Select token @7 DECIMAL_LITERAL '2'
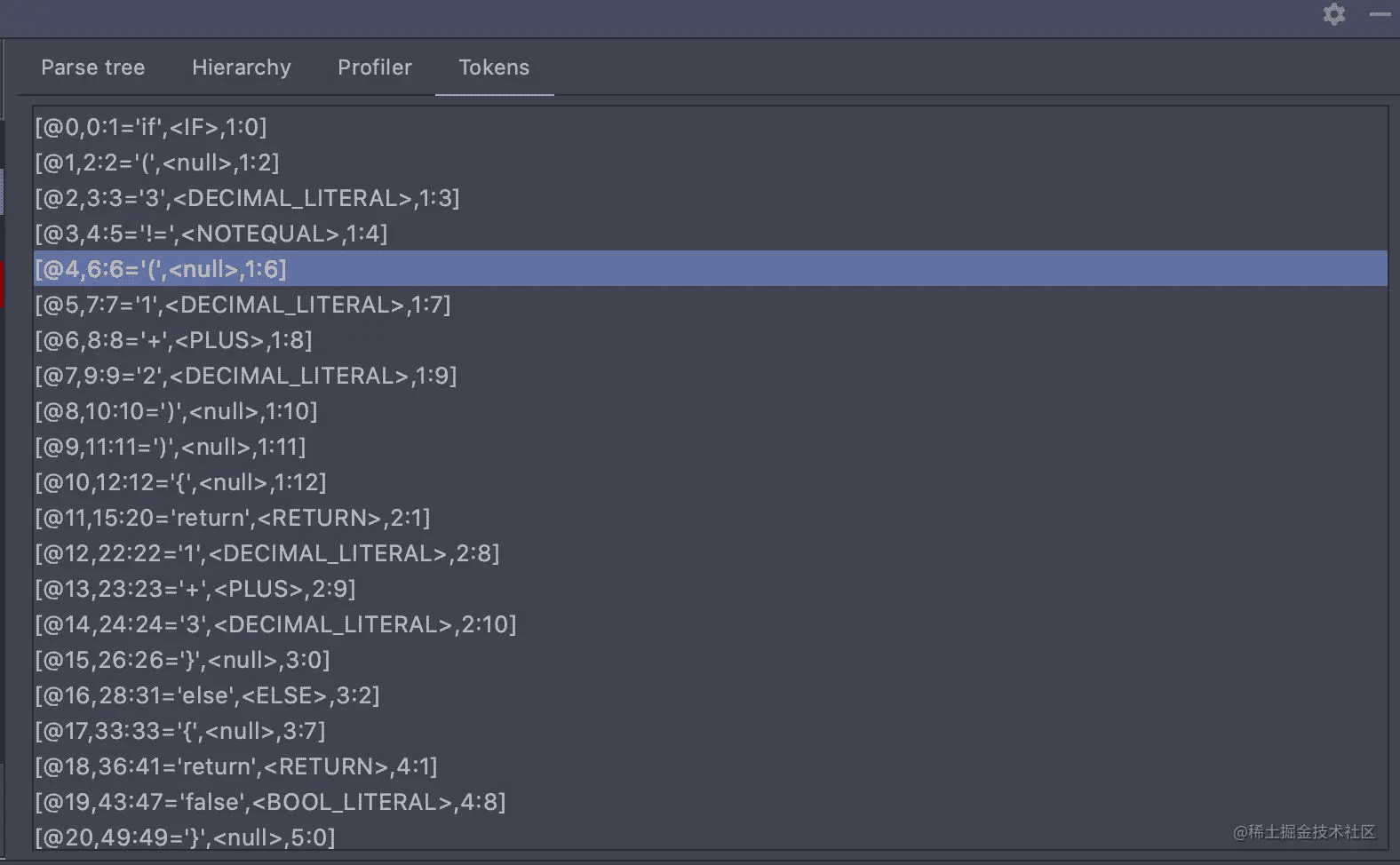Image resolution: width=1400 pixels, height=865 pixels. pyautogui.click(x=246, y=376)
